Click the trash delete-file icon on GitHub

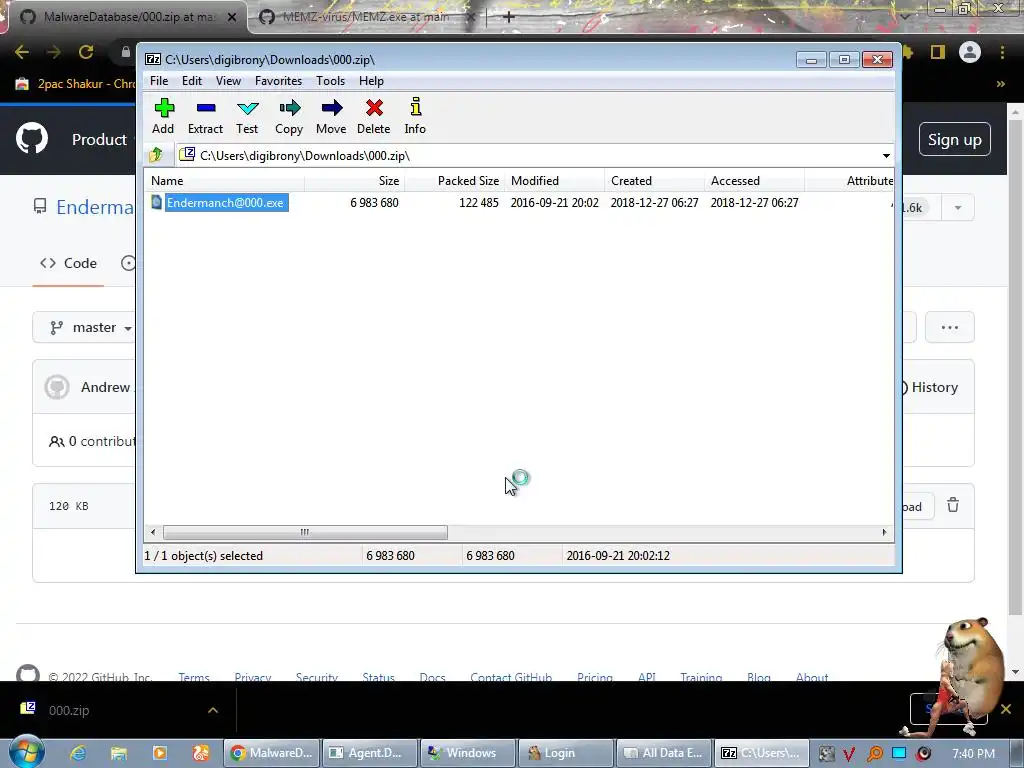pos(953,505)
